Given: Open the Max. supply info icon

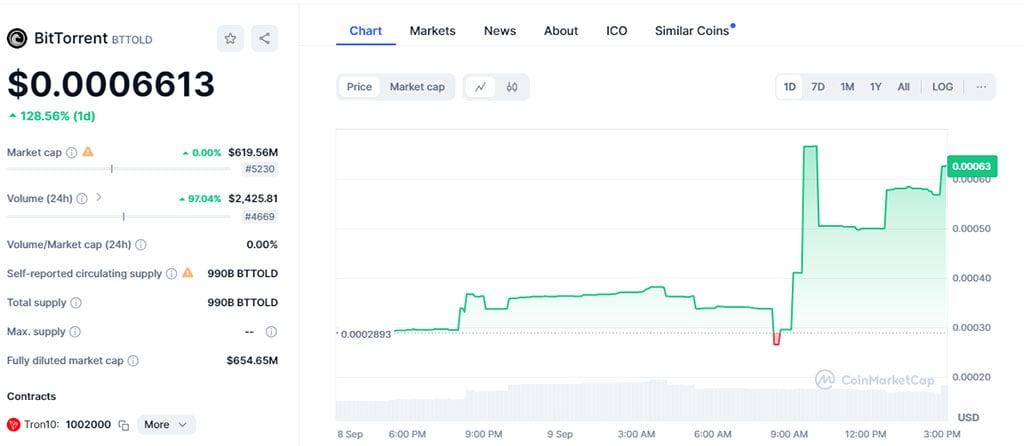Looking at the screenshot, I should coord(75,332).
